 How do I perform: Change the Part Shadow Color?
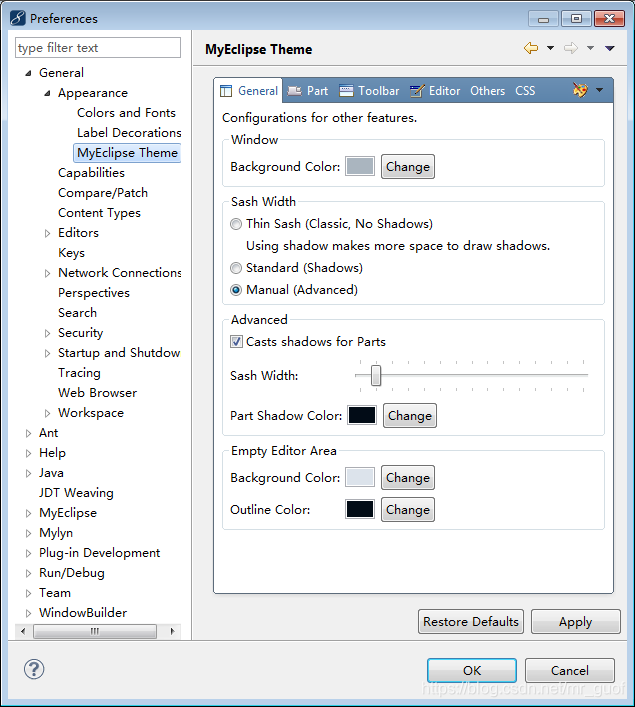click(x=410, y=415)
